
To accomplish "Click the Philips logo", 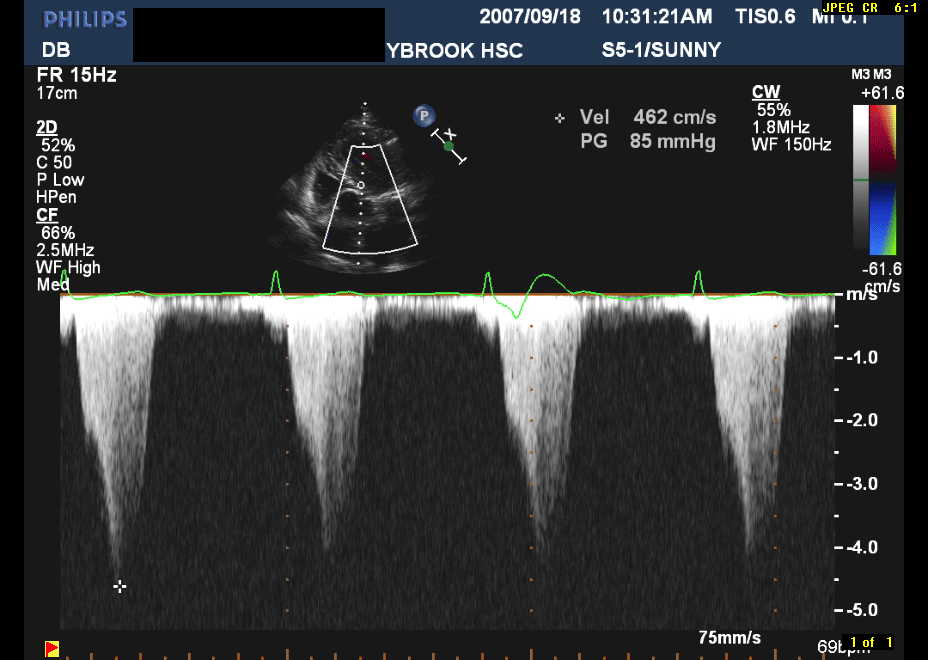I will tap(85, 19).
